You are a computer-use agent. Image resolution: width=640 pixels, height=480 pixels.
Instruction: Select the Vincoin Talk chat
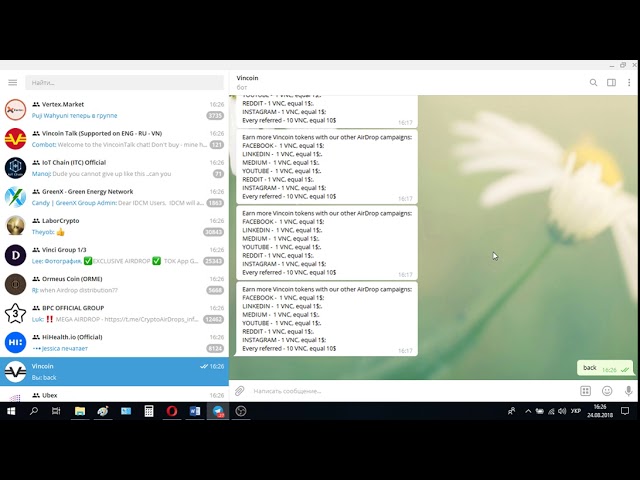point(114,139)
